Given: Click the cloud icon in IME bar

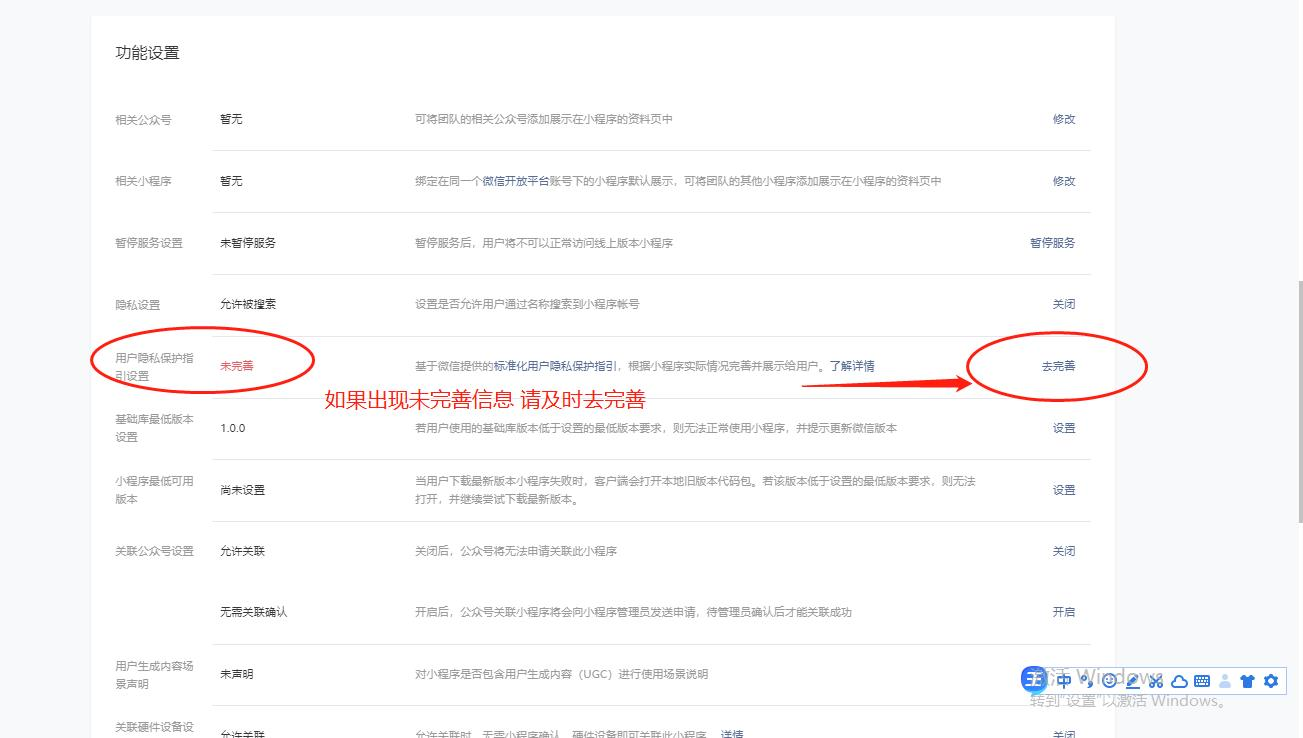Looking at the screenshot, I should (1179, 681).
